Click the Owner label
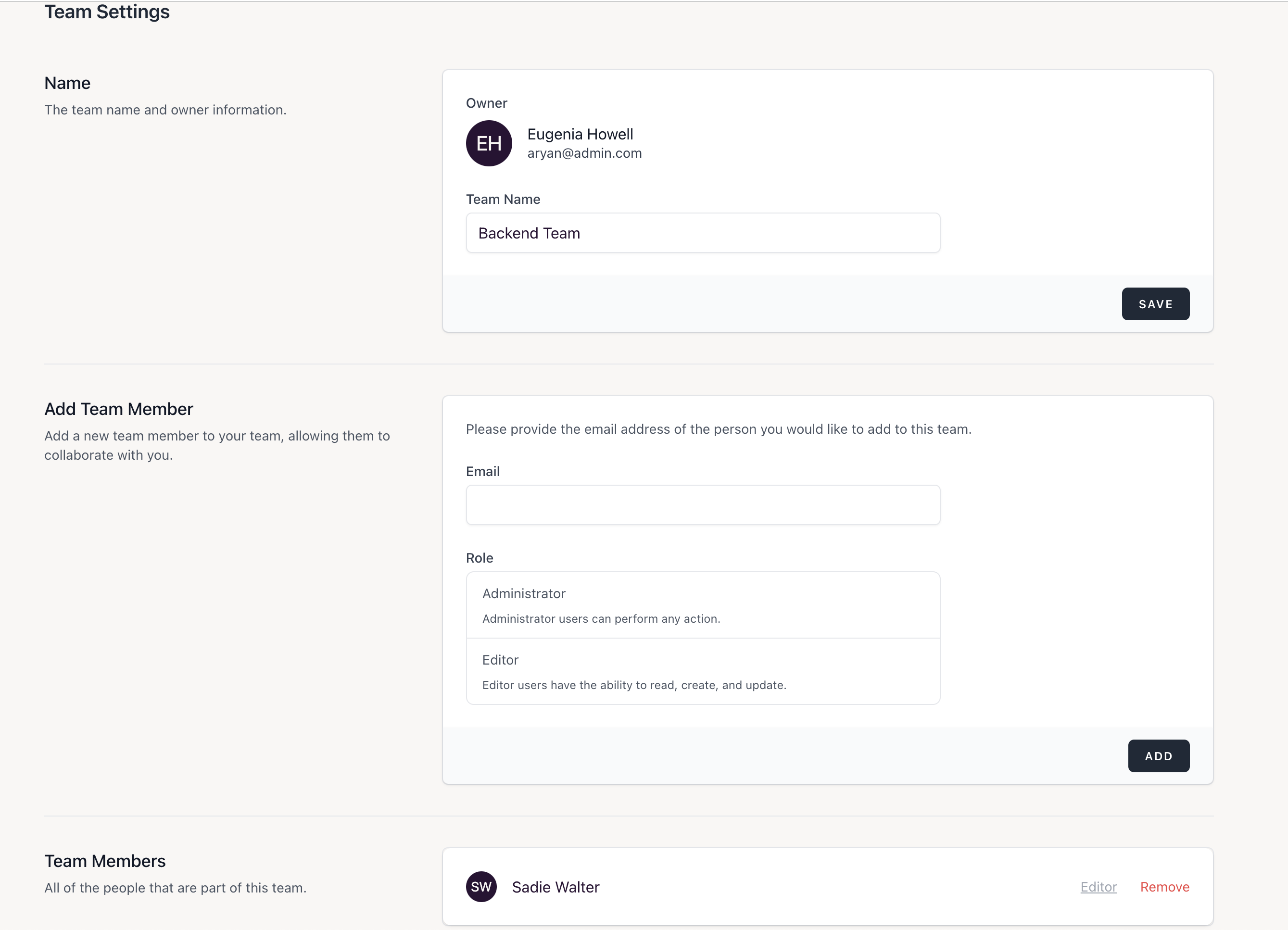 tap(486, 103)
